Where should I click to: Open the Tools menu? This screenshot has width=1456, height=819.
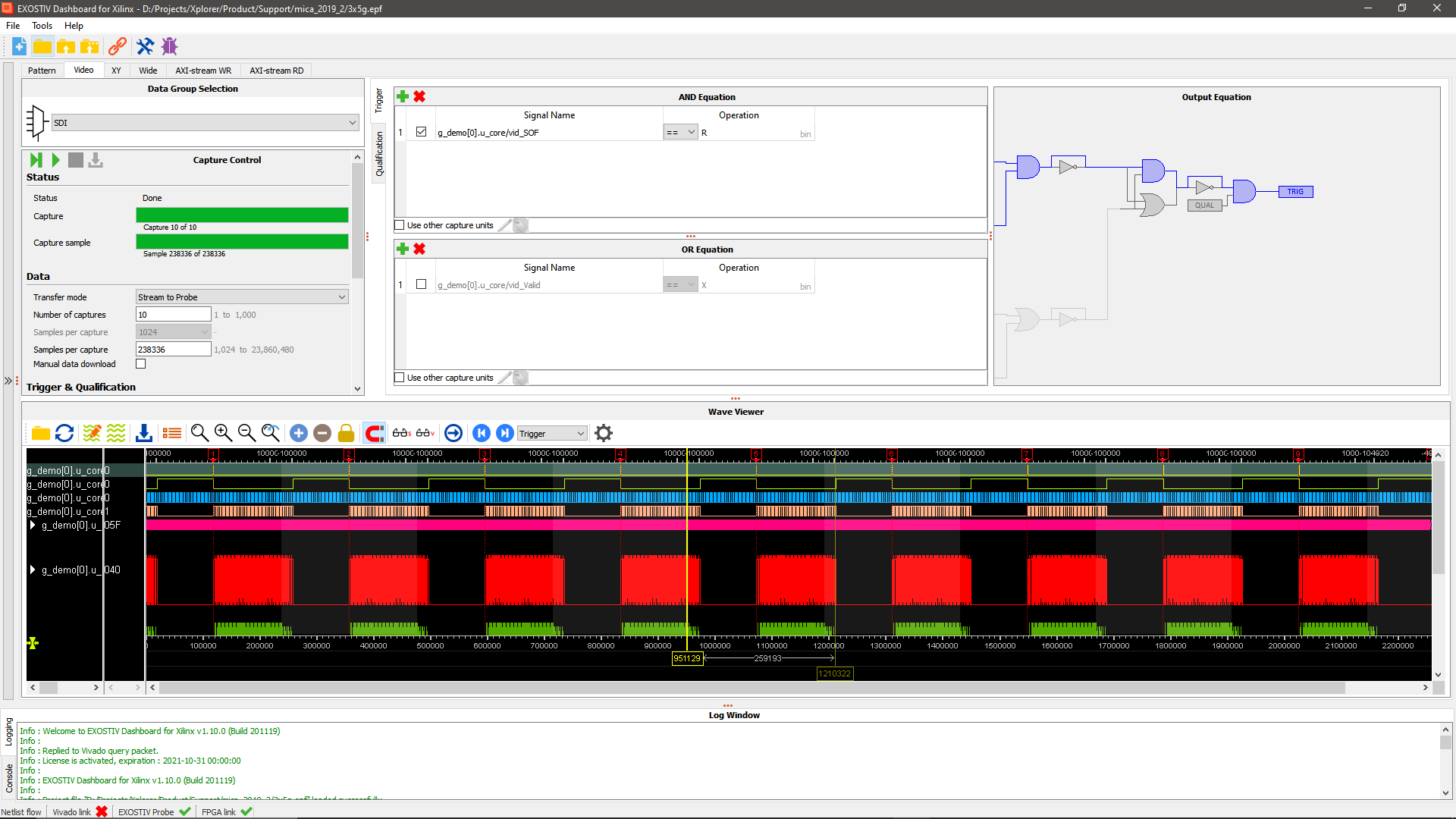42,26
